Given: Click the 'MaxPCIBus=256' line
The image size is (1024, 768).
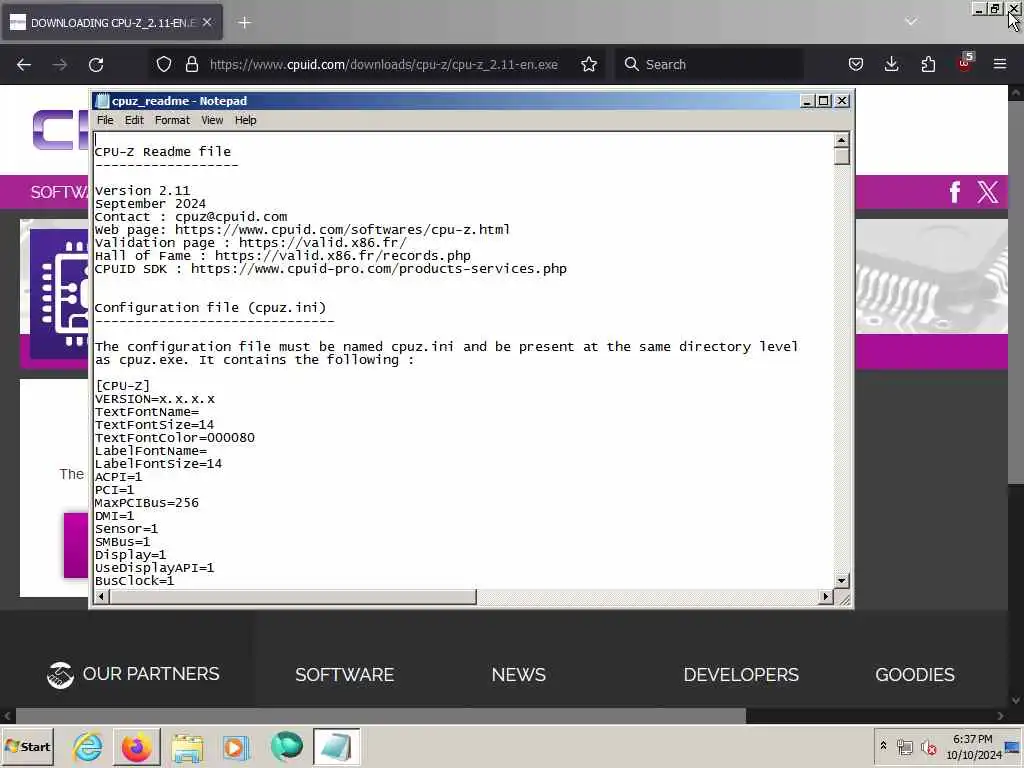Looking at the screenshot, I should tap(147, 503).
